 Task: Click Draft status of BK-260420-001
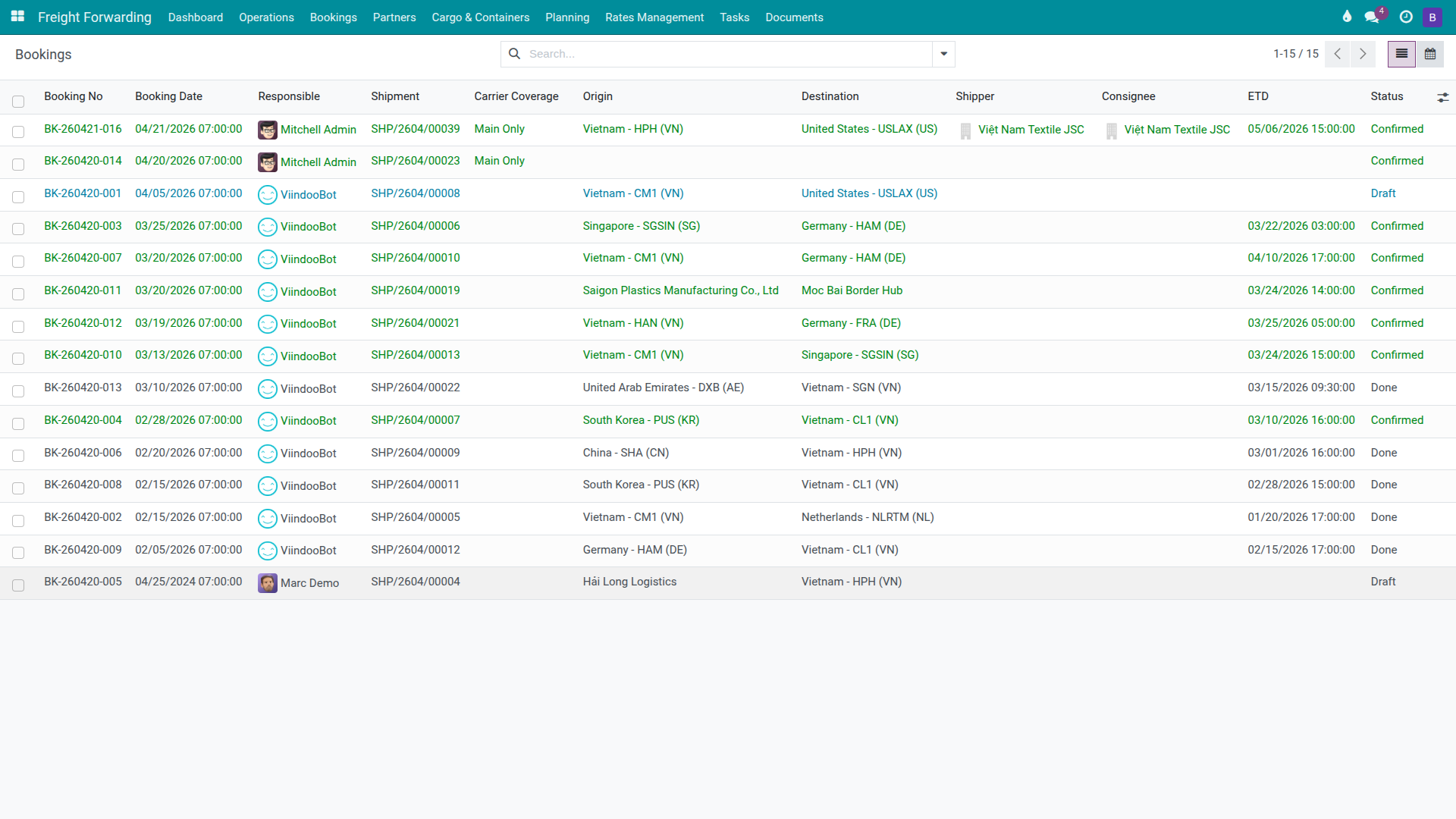tap(1383, 193)
